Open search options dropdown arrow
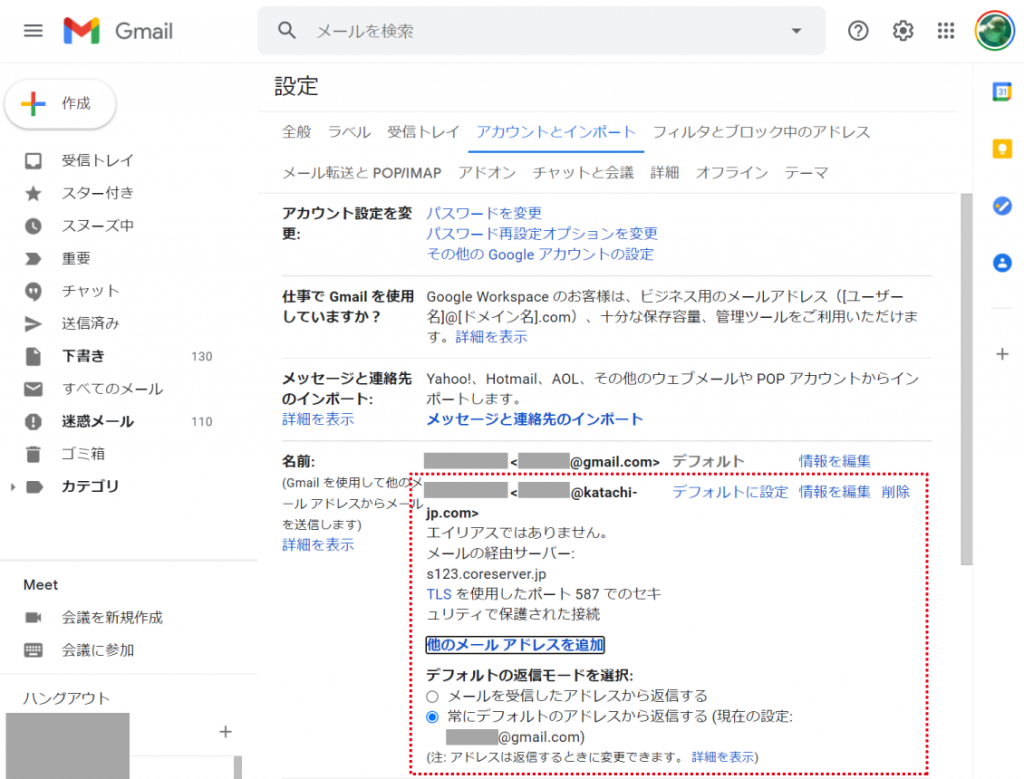Screen dimensions: 1024x779 [796, 31]
